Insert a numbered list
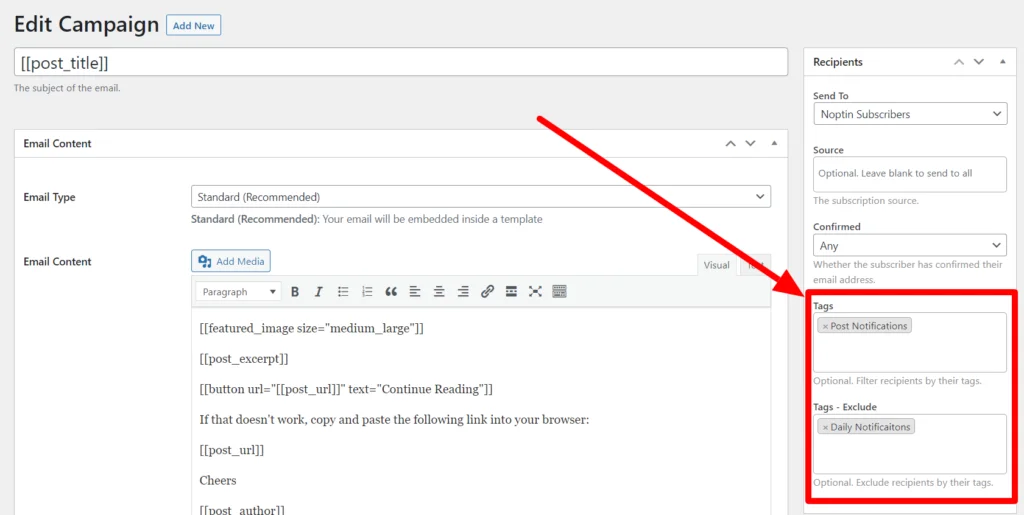 [367, 292]
